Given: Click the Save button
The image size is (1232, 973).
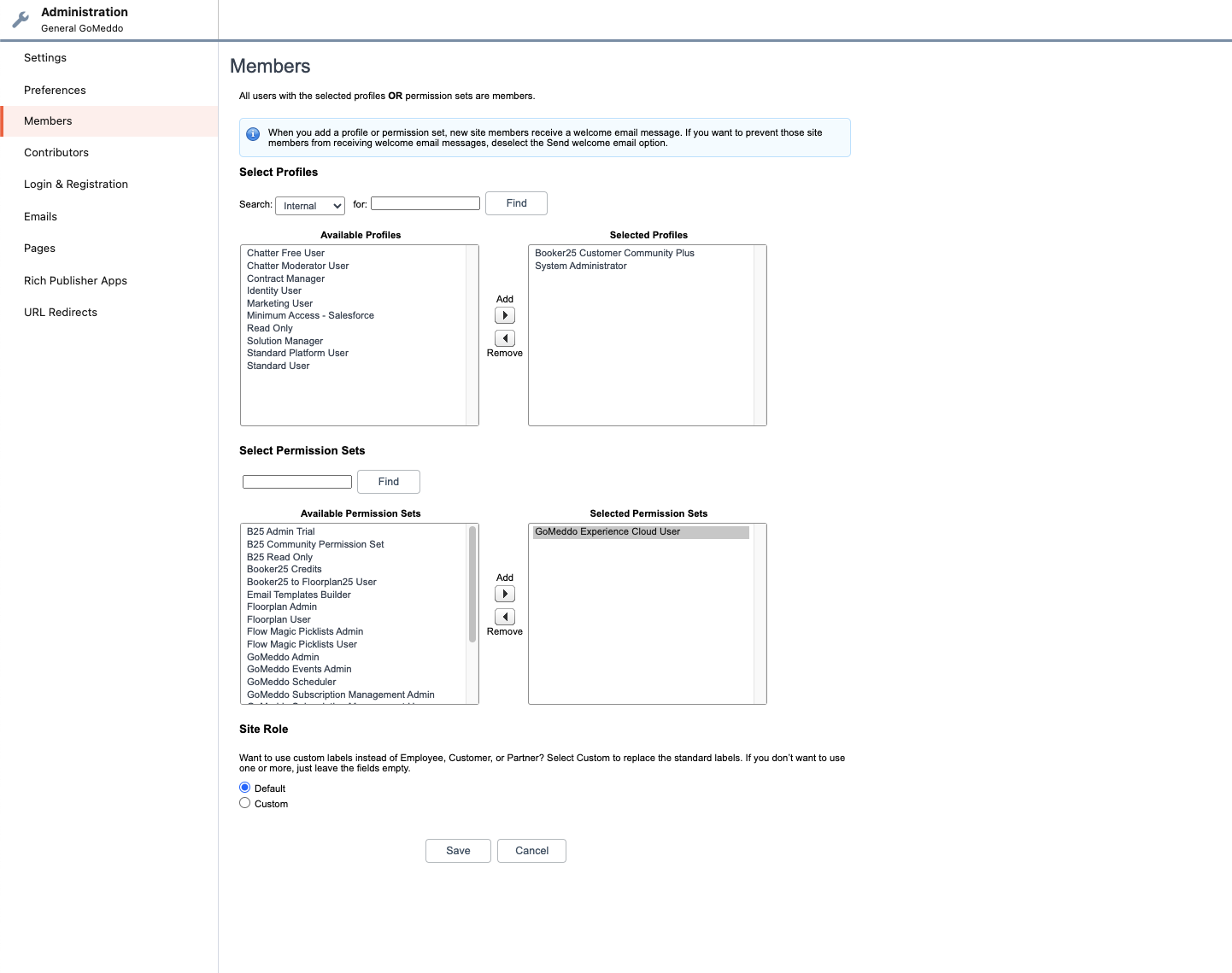Looking at the screenshot, I should click(x=458, y=850).
